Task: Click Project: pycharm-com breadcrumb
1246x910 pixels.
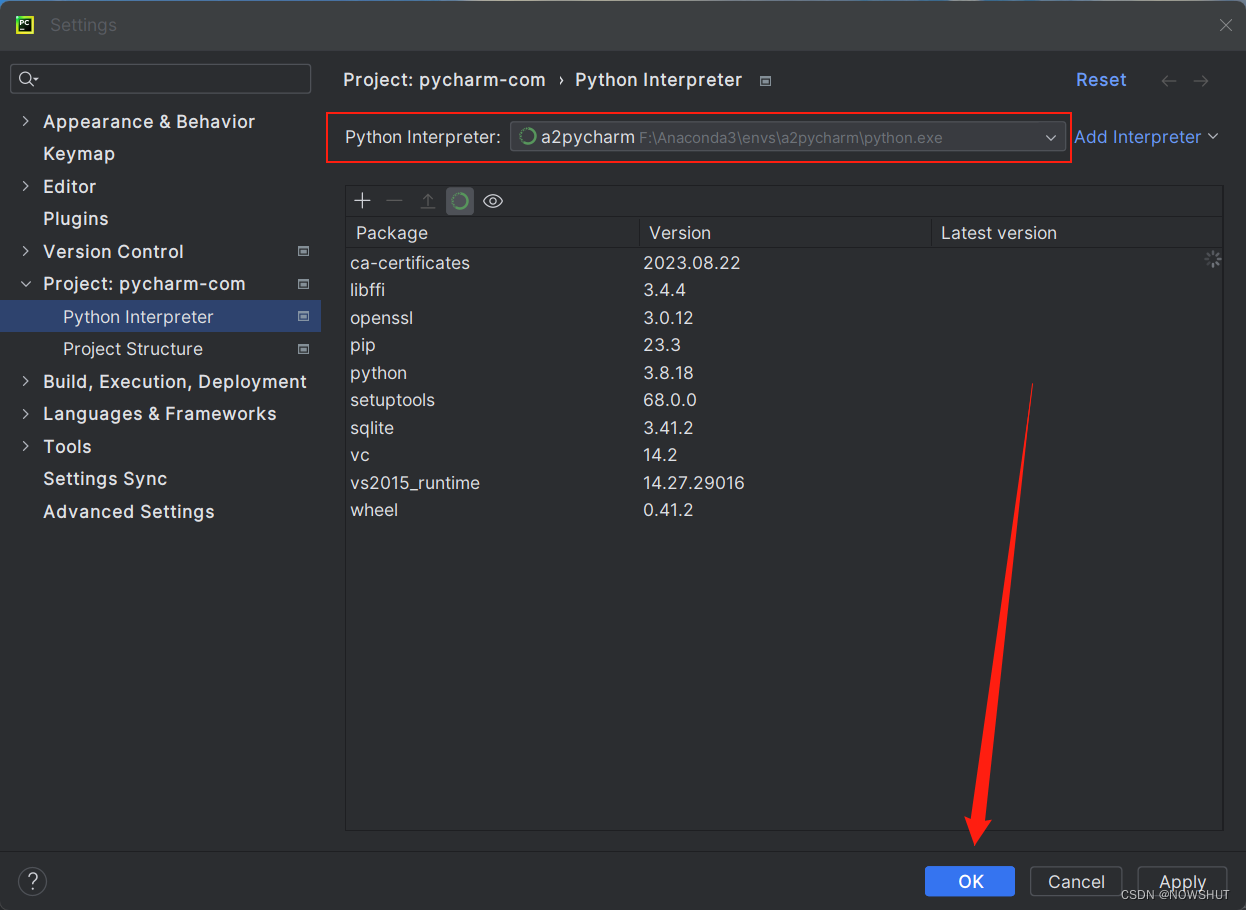Action: [444, 80]
